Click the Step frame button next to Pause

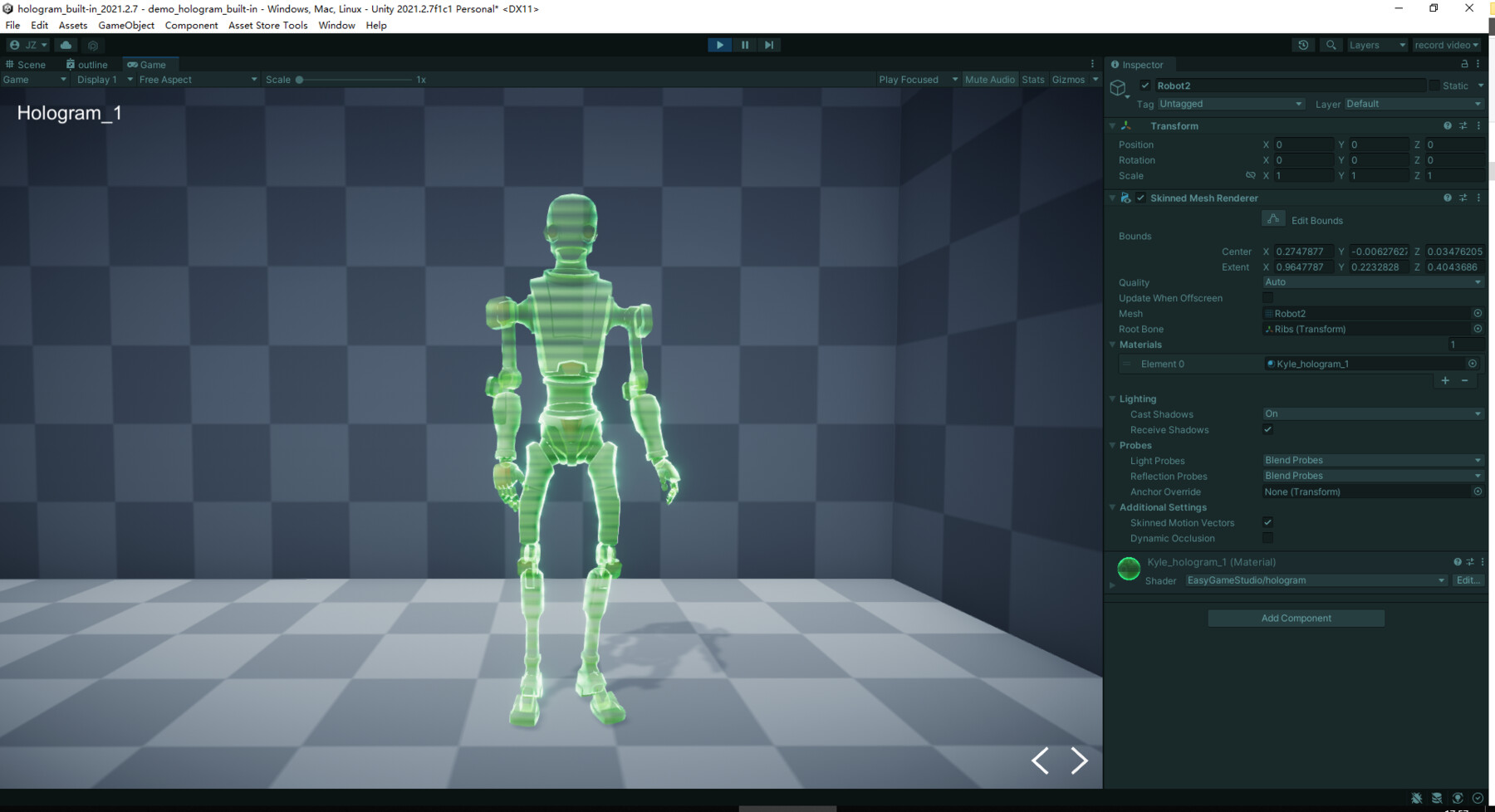click(768, 45)
